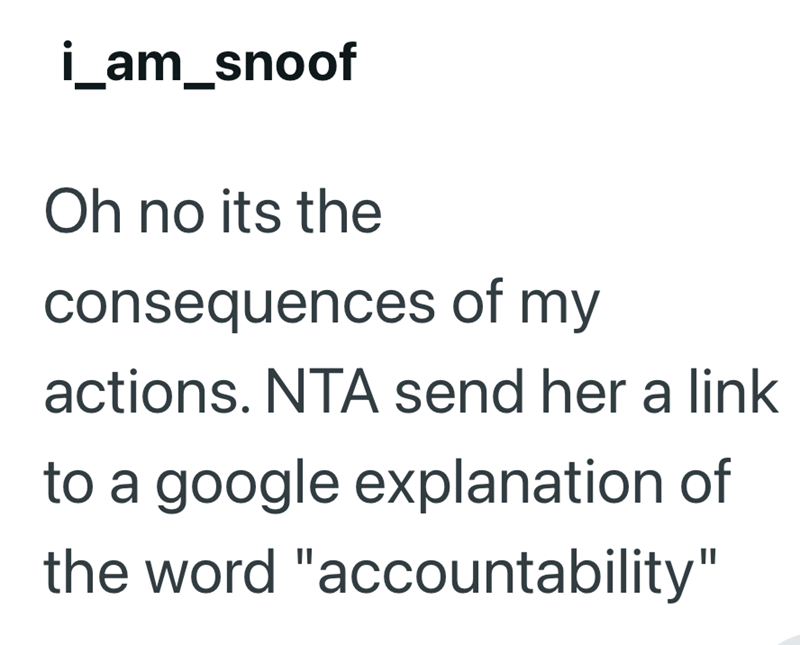800x645 pixels.
Task: Click the "NTA" verdict in the comment
Action: click(322, 391)
